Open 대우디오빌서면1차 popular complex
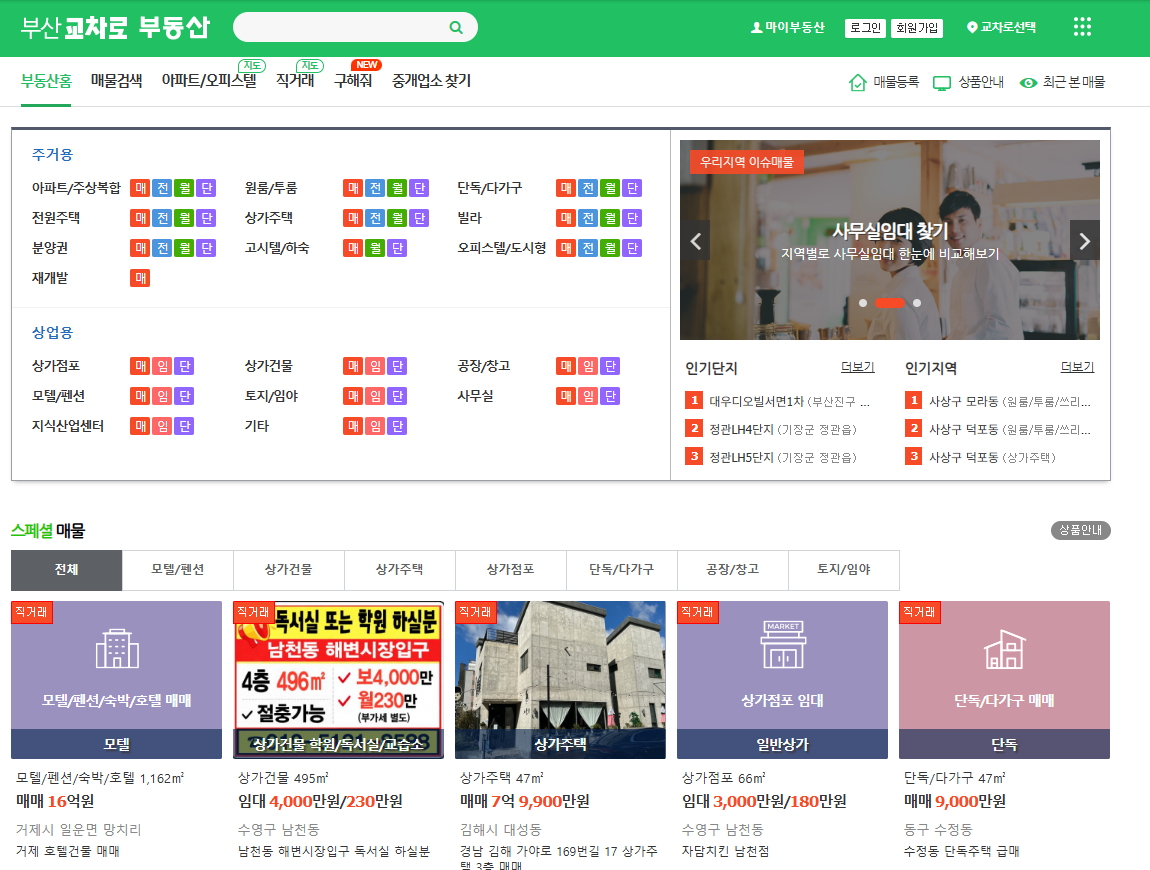Screen dimensions: 1150x870 click(x=788, y=401)
